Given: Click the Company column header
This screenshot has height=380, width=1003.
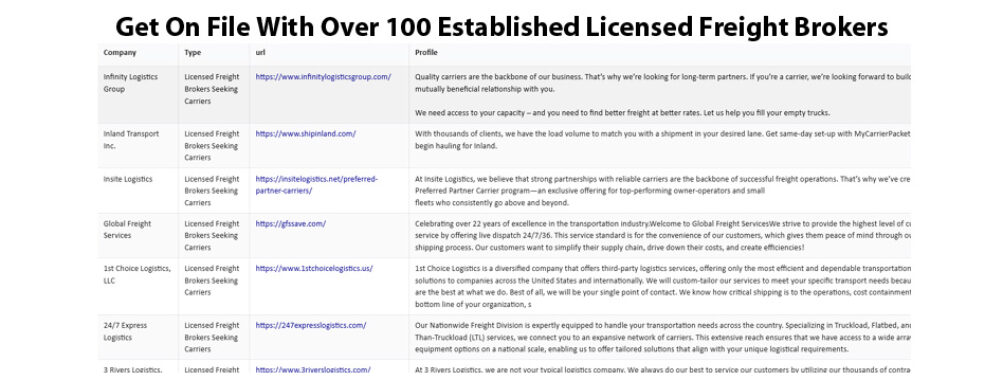Looking at the screenshot, I should [x=120, y=52].
